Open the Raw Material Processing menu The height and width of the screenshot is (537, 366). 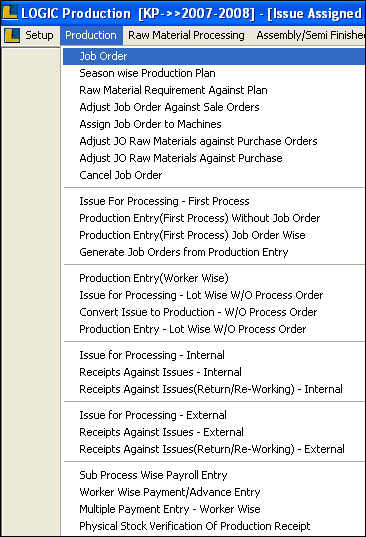(x=186, y=35)
